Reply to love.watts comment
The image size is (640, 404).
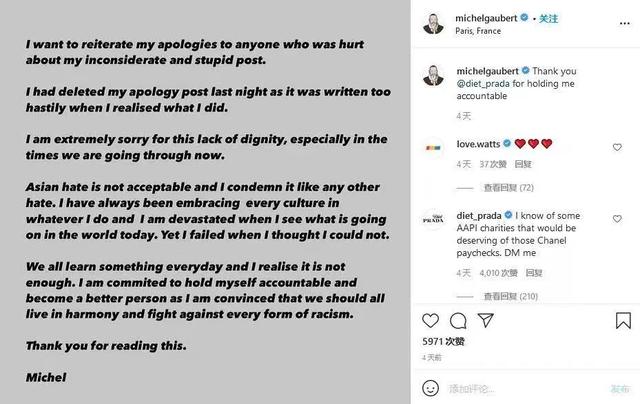click(x=523, y=164)
